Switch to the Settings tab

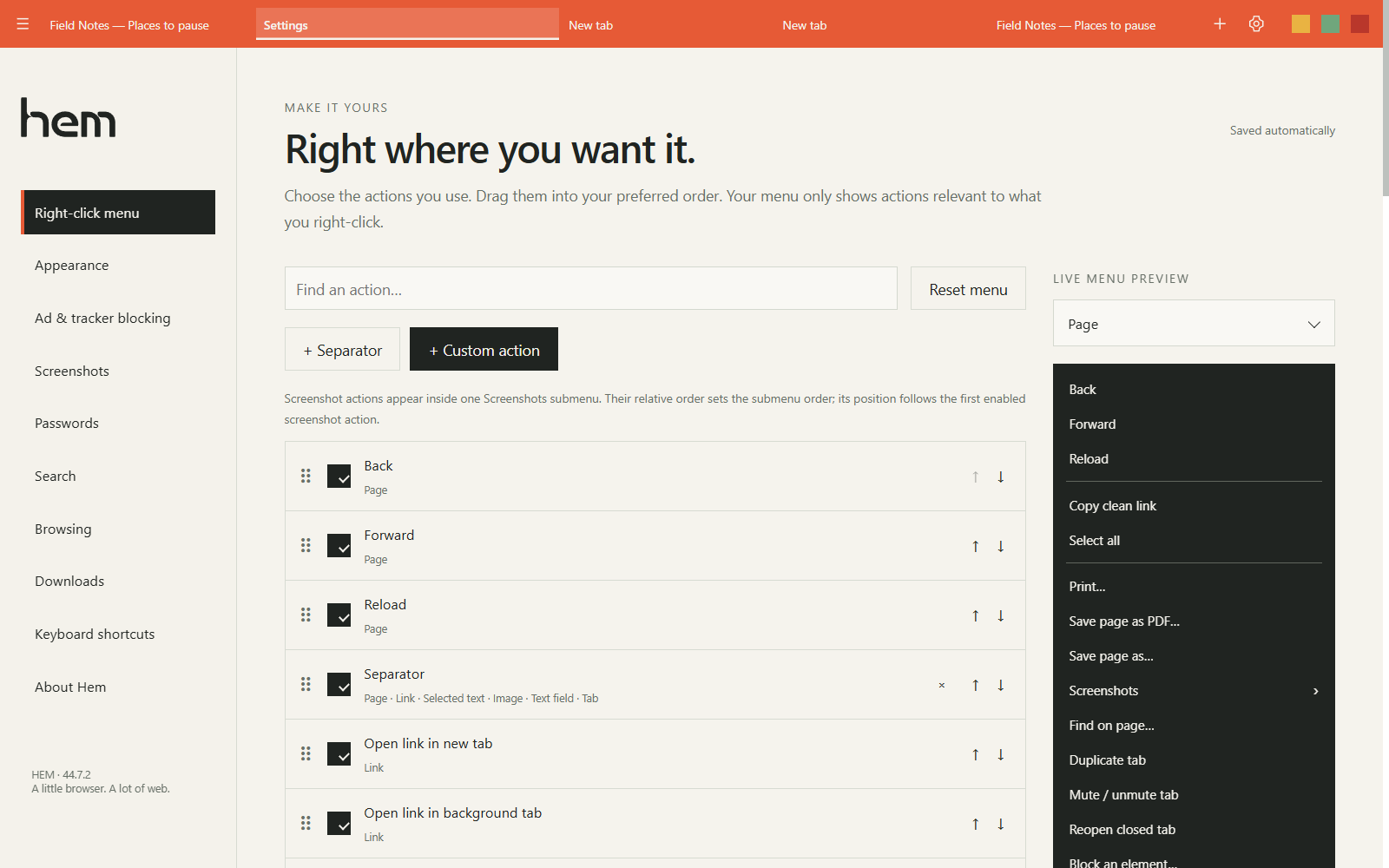pyautogui.click(x=407, y=24)
